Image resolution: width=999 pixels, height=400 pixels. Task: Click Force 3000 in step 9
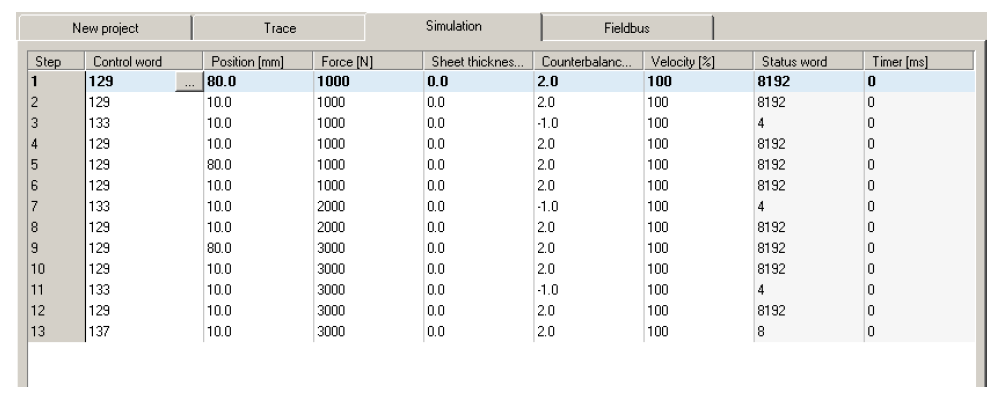tap(368, 248)
